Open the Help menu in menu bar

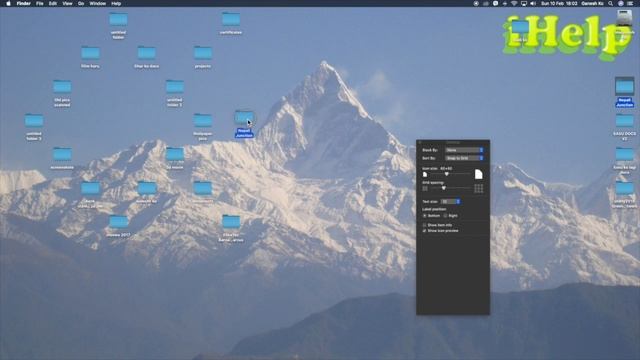[x=116, y=3]
